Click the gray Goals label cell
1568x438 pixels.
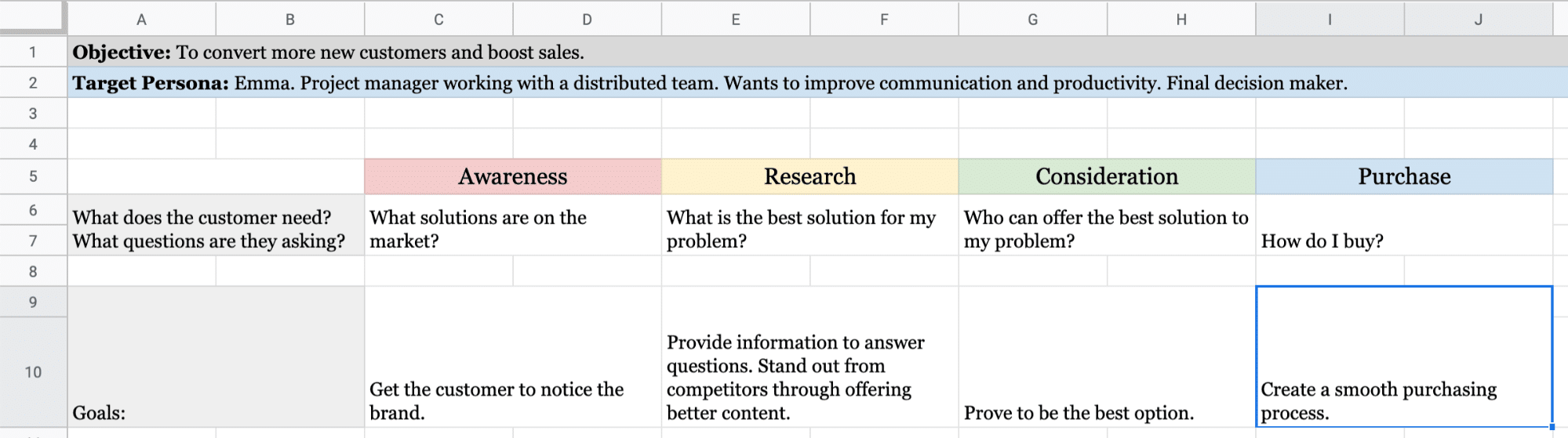216,357
